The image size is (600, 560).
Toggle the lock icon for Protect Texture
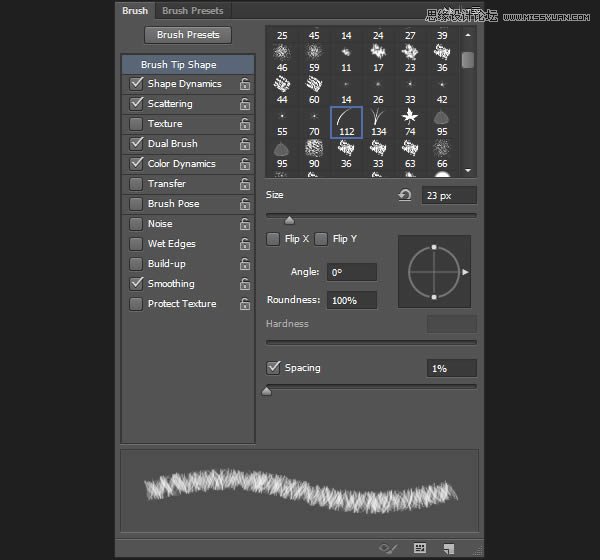tap(245, 304)
